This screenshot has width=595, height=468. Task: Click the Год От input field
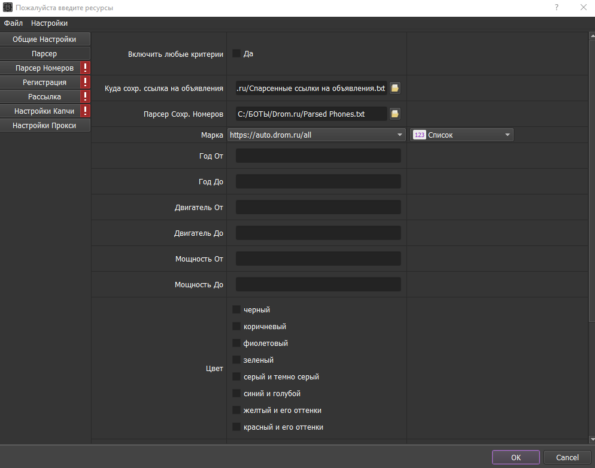point(318,156)
